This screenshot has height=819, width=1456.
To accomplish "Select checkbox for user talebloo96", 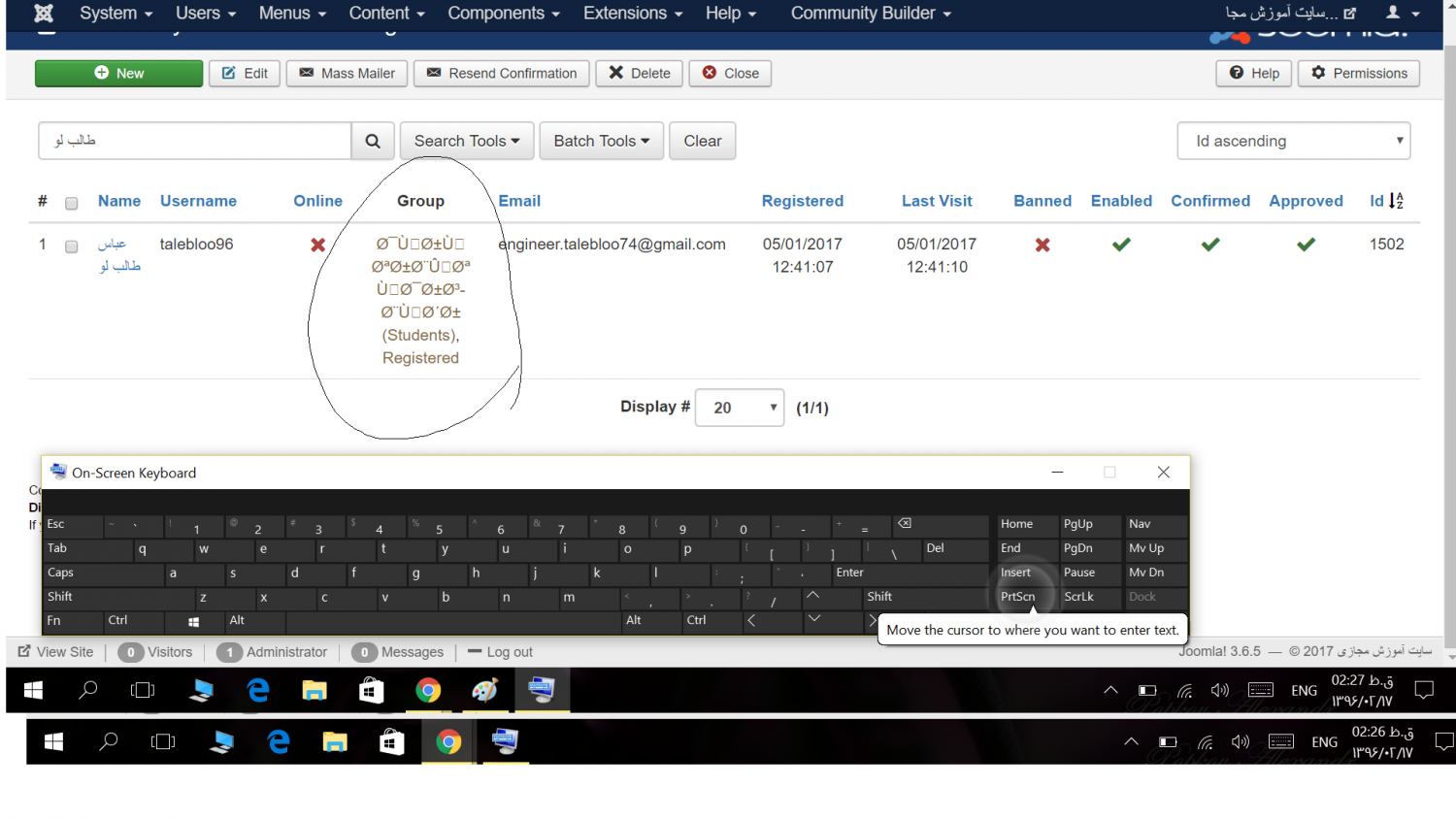I will (x=71, y=246).
